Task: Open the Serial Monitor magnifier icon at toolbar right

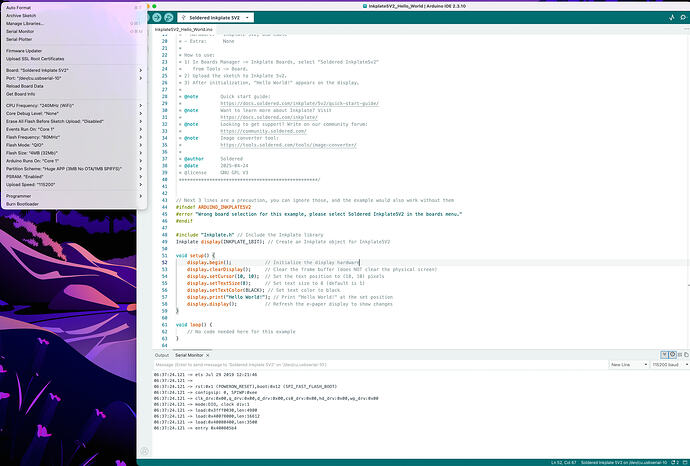Action: tap(683, 18)
